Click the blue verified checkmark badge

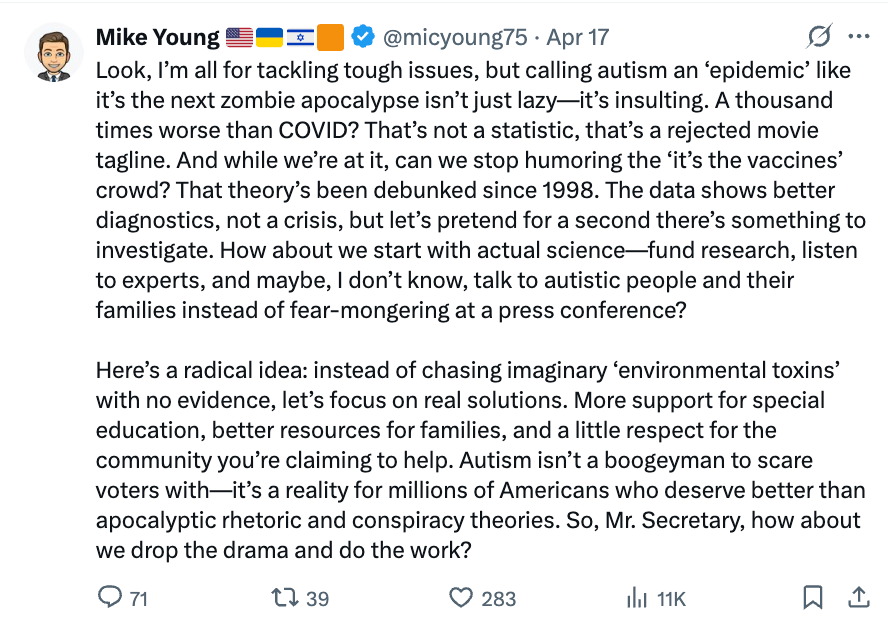[362, 38]
